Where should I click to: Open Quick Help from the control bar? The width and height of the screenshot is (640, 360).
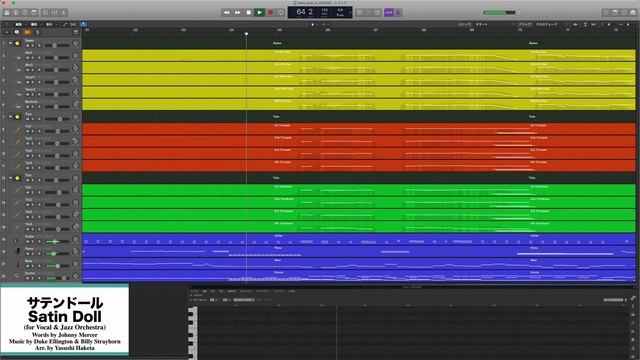click(25, 13)
